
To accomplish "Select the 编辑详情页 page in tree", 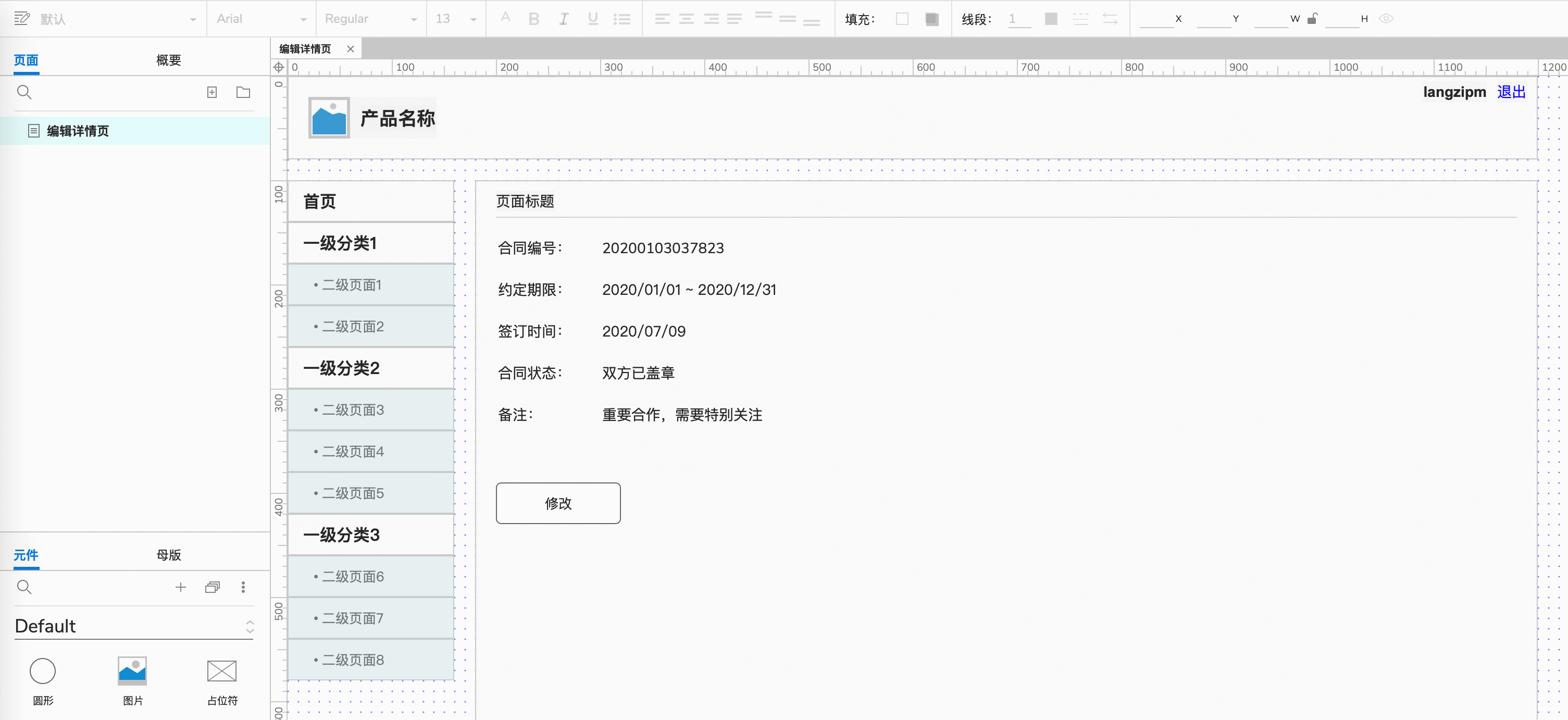I will [x=135, y=131].
